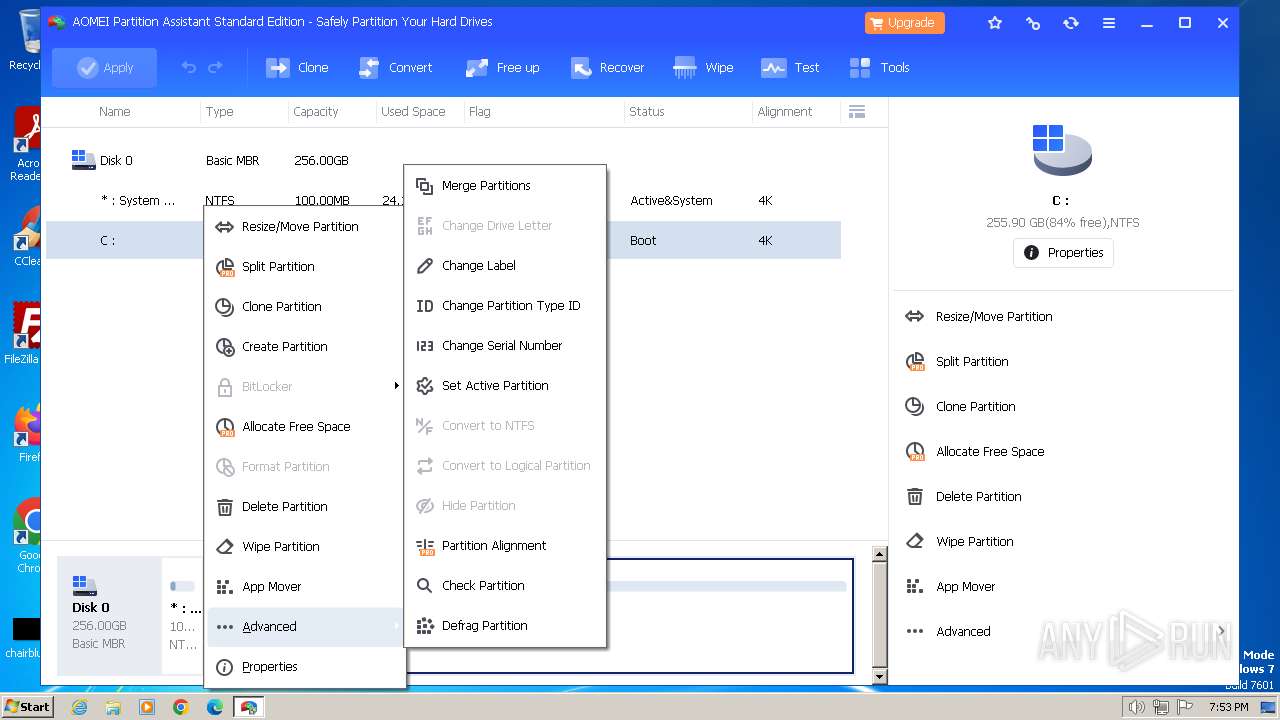Open Chrome from the taskbar
This screenshot has height=720, width=1280.
pyautogui.click(x=180, y=707)
